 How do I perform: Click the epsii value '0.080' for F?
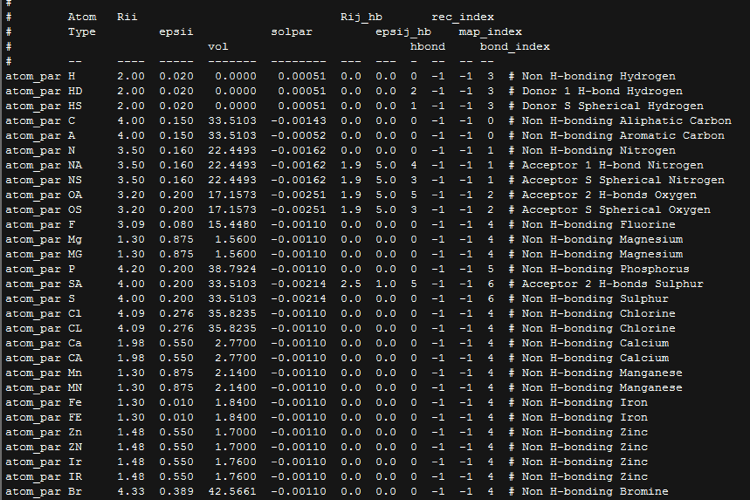point(176,225)
